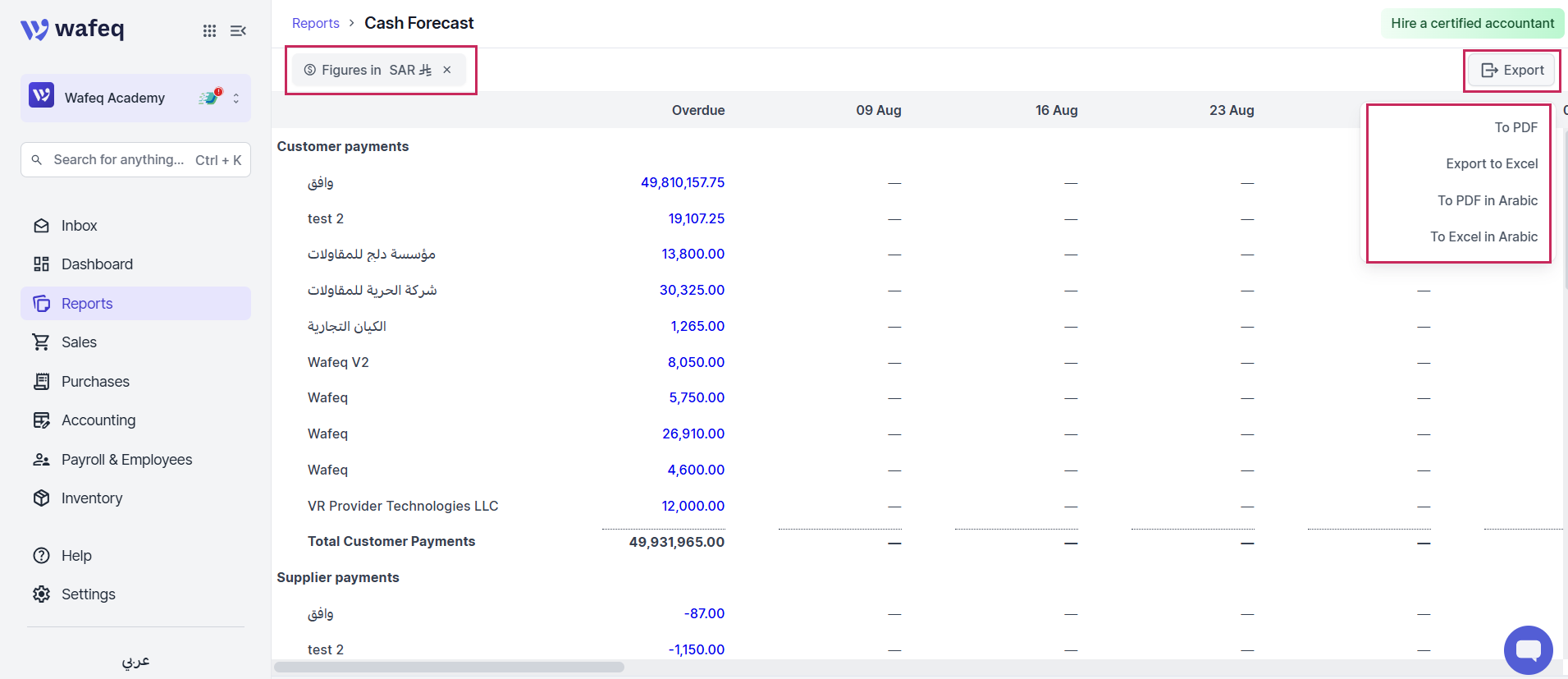This screenshot has height=679, width=1568.
Task: Expand the Wafeq Academy organization switcher
Action: tap(236, 98)
